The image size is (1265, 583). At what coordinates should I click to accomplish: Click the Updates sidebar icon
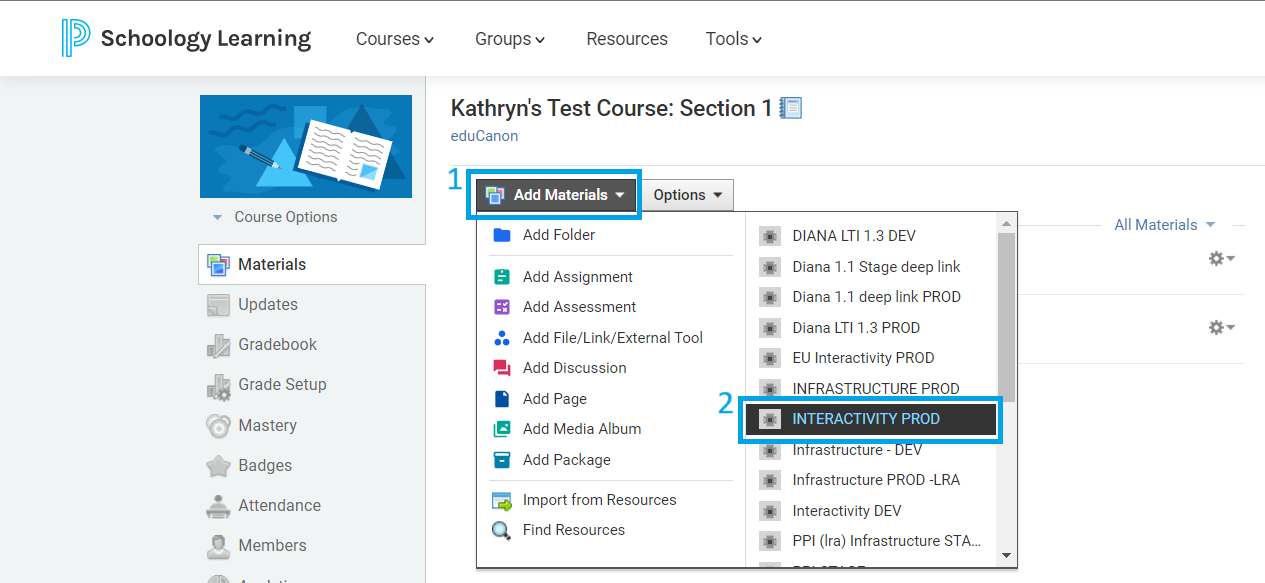pyautogui.click(x=218, y=305)
